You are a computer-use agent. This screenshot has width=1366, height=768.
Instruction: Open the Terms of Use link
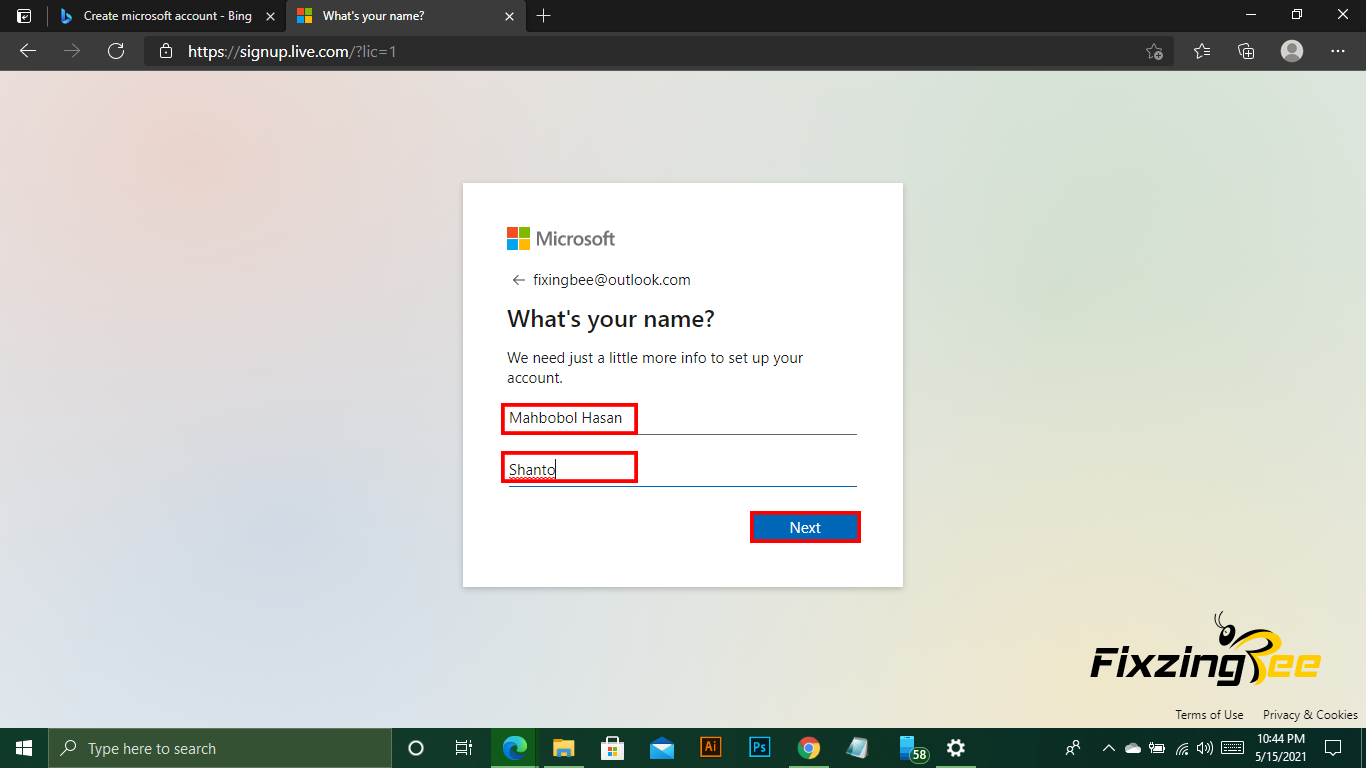click(1209, 714)
